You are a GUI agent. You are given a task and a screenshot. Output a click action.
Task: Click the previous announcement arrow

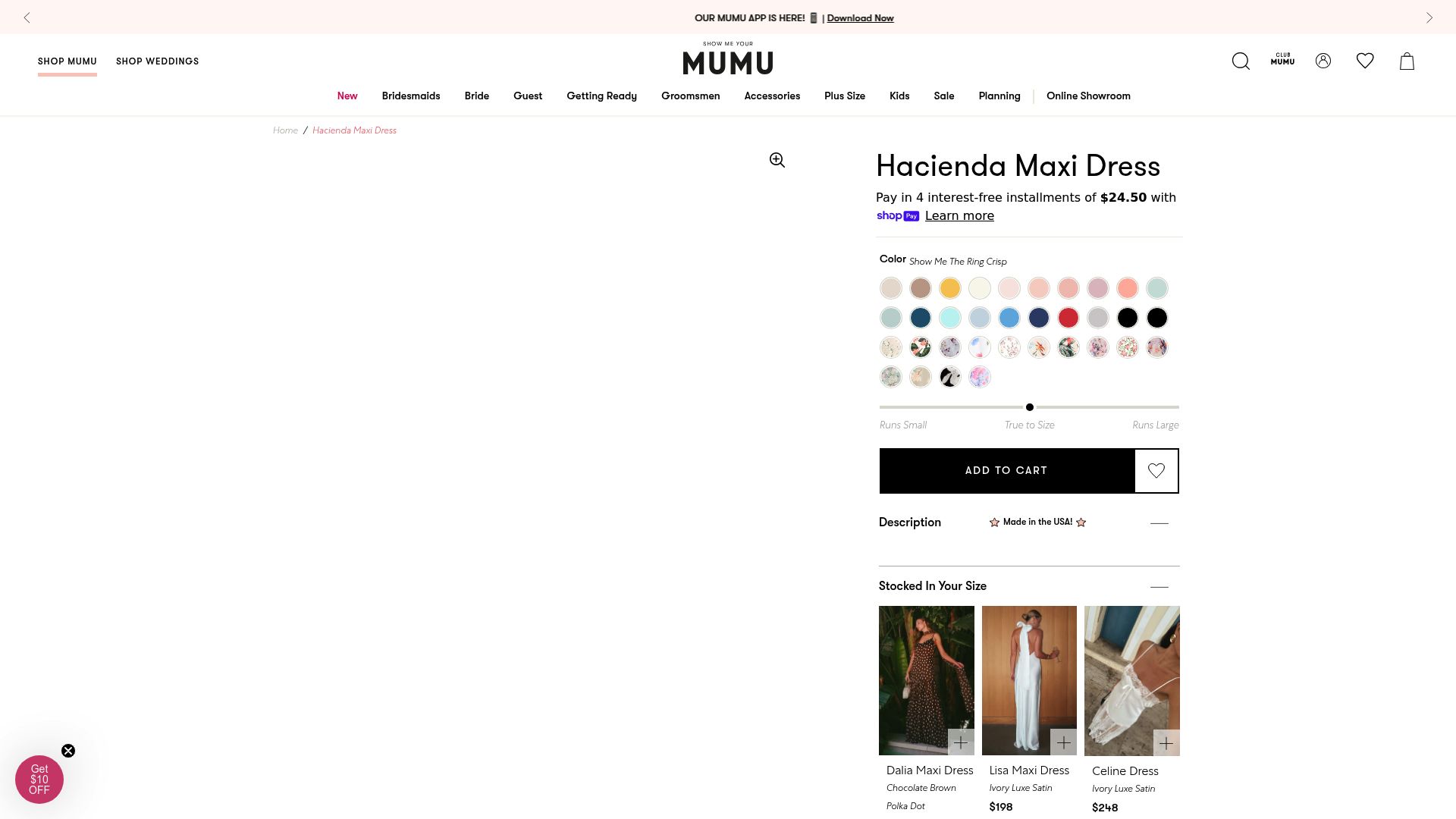(x=27, y=17)
